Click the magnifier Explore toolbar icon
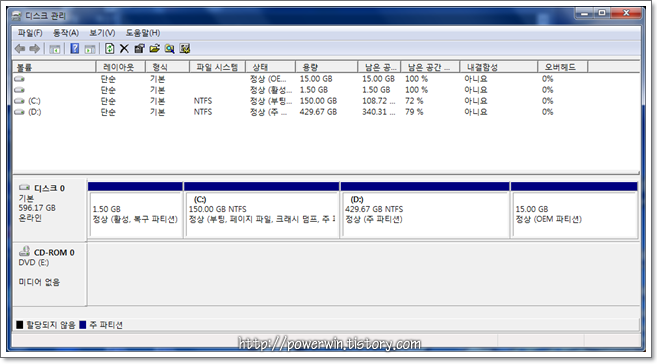The width and height of the screenshot is (658, 364). click(x=170, y=49)
